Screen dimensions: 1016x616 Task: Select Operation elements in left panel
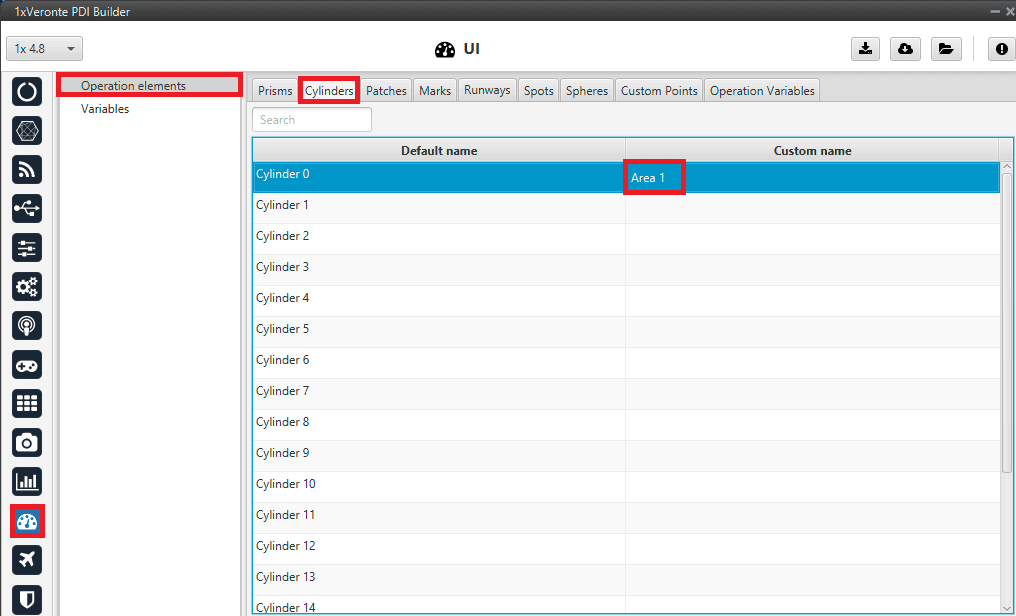pos(133,86)
